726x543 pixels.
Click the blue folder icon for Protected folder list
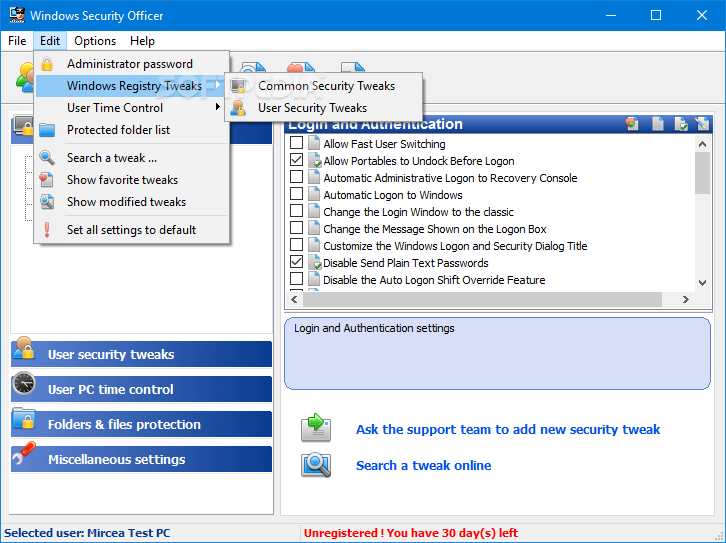[47, 130]
